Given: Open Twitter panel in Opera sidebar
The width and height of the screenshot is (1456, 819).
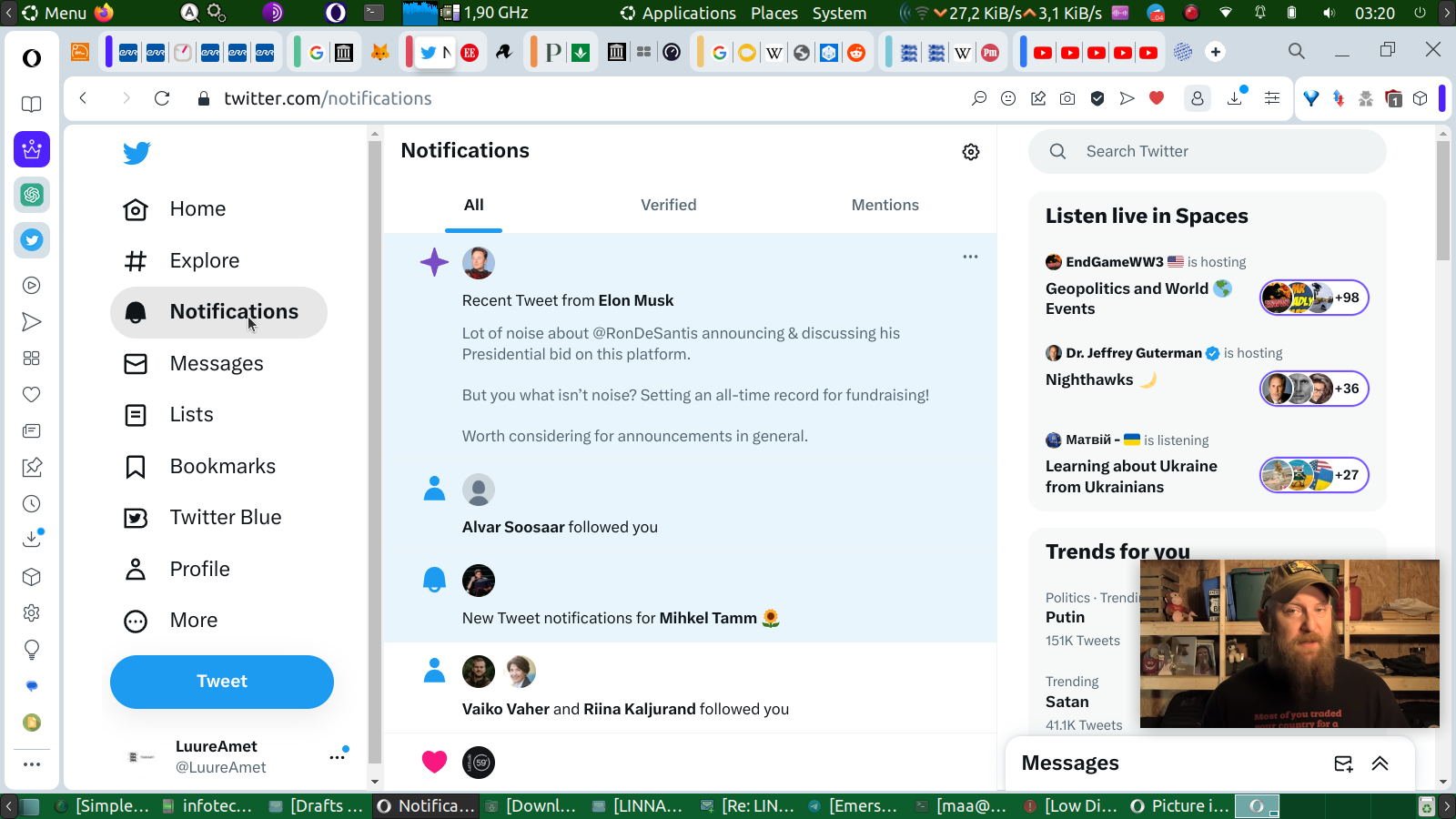Looking at the screenshot, I should coord(32,240).
